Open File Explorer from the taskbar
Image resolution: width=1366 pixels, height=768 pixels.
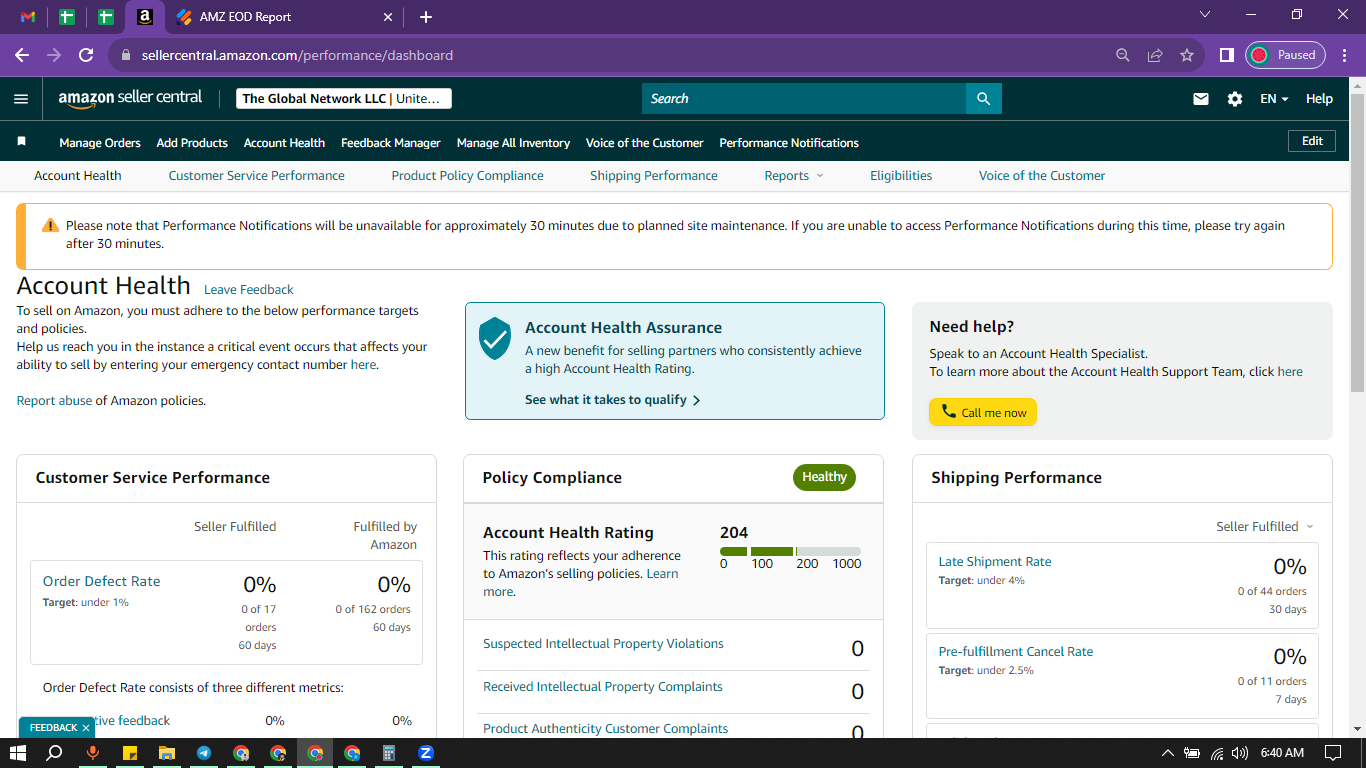click(167, 753)
